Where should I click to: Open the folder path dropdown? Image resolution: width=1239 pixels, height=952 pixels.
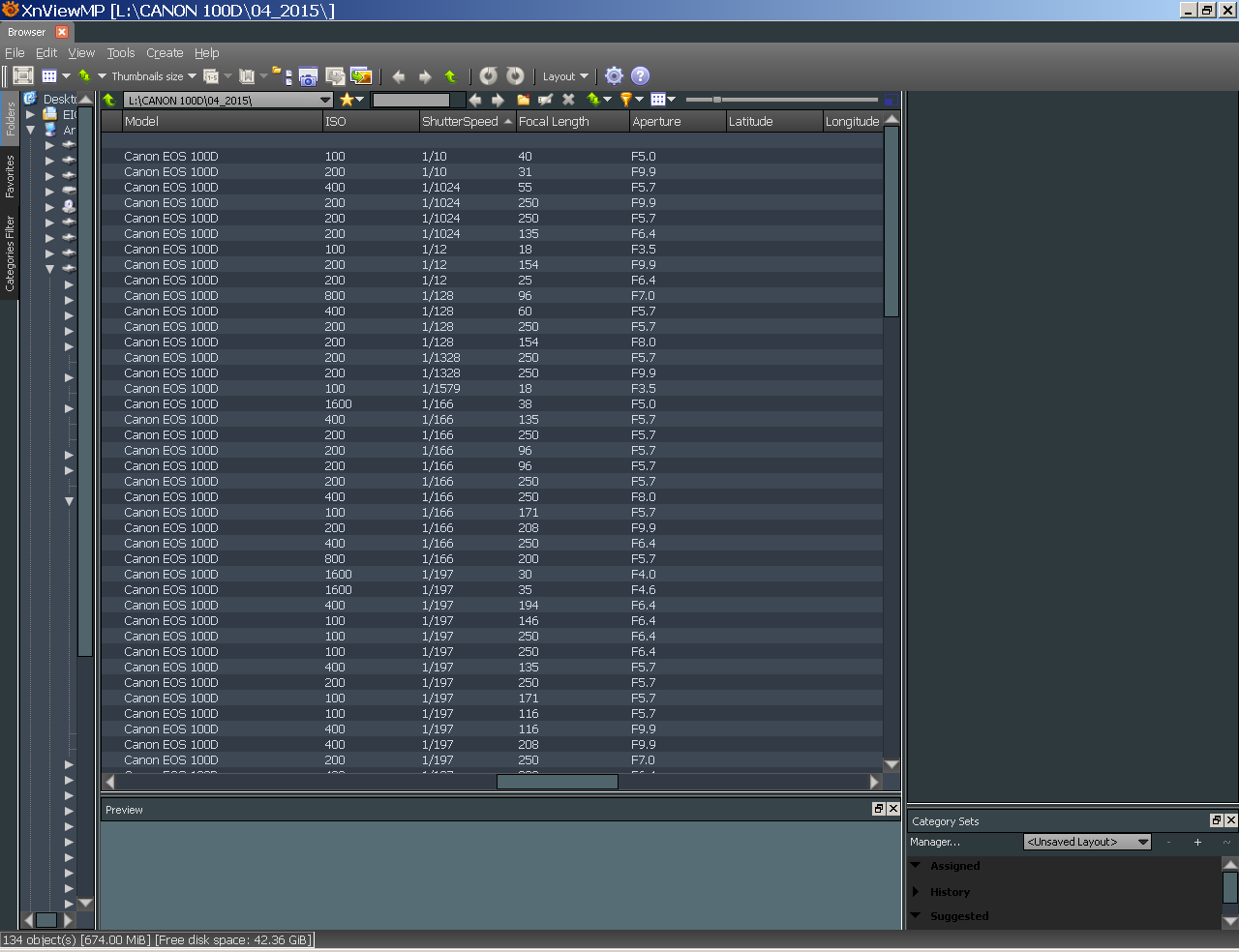coord(325,101)
